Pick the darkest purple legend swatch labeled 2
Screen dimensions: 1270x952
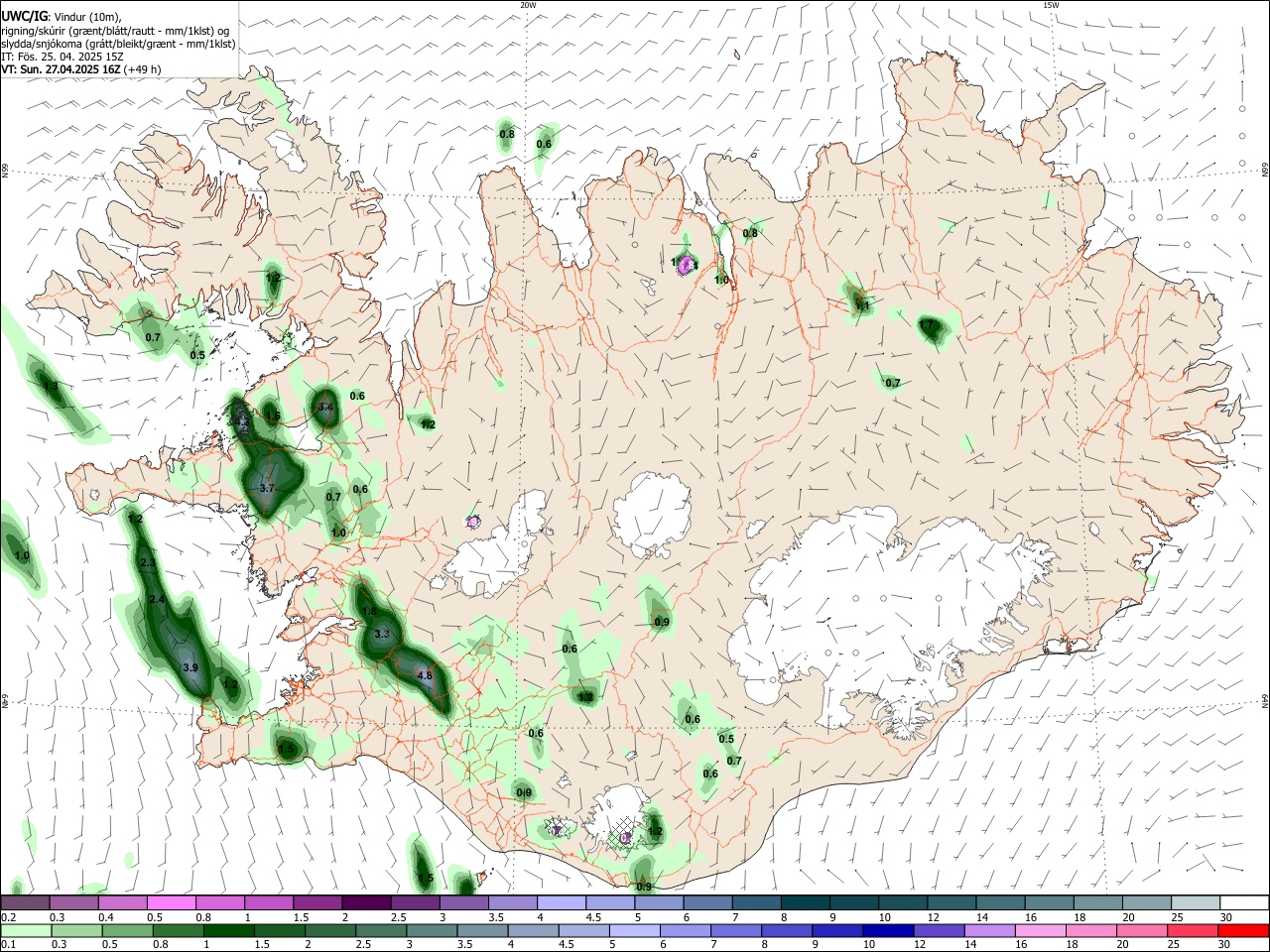pyautogui.click(x=366, y=903)
